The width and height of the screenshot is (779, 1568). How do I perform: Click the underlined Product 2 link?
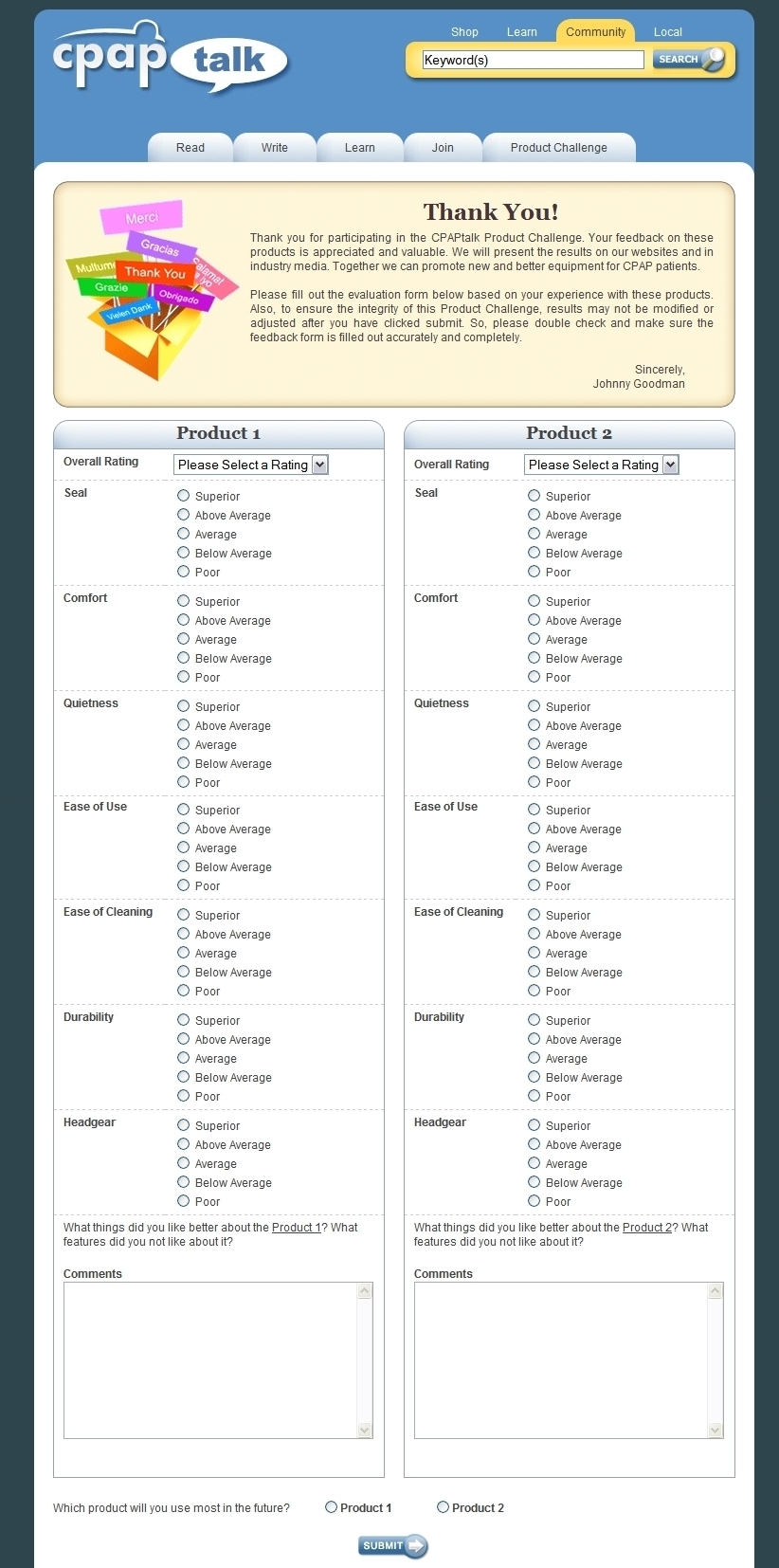coord(646,1228)
